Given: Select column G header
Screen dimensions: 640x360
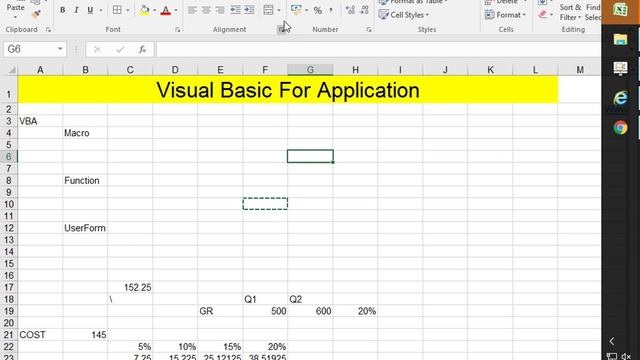Looking at the screenshot, I should (x=310, y=70).
